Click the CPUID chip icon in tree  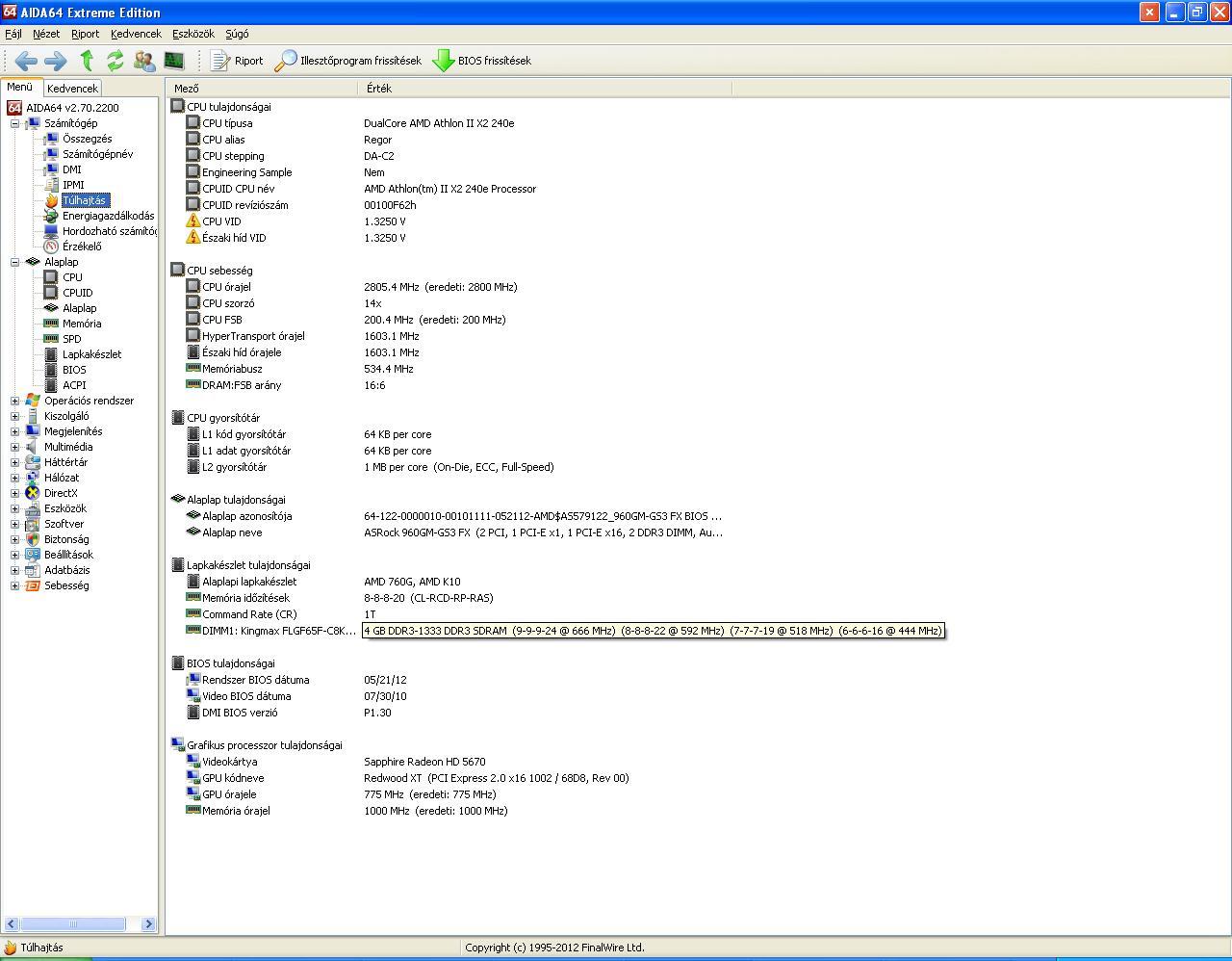pos(51,293)
